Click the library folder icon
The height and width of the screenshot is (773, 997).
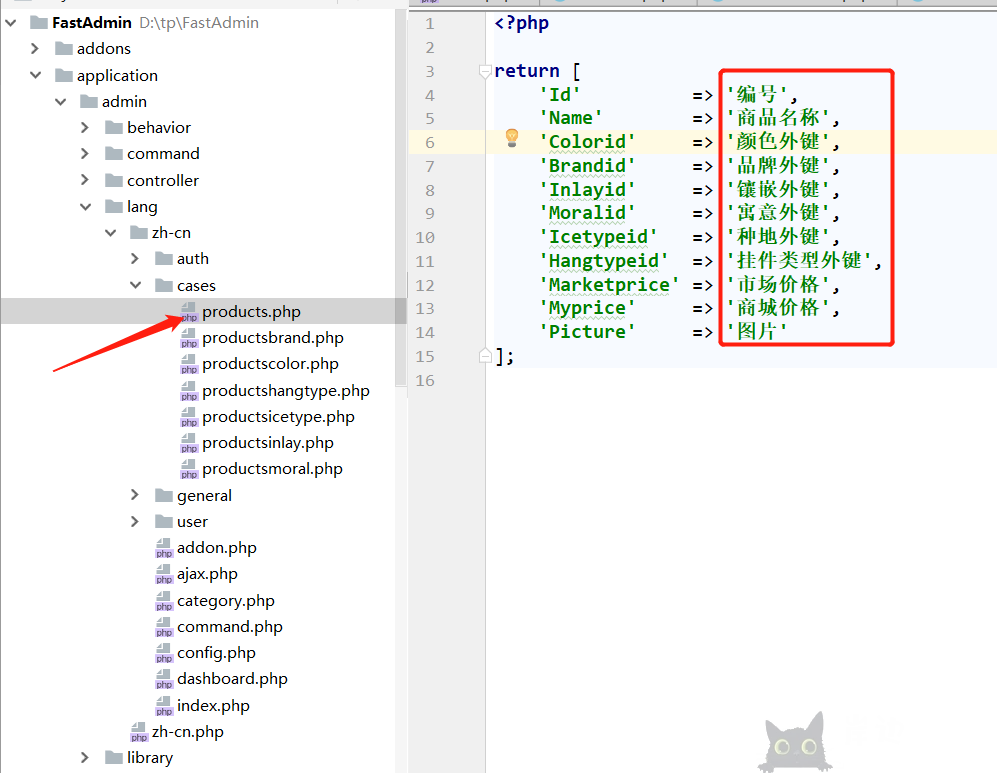tap(114, 758)
